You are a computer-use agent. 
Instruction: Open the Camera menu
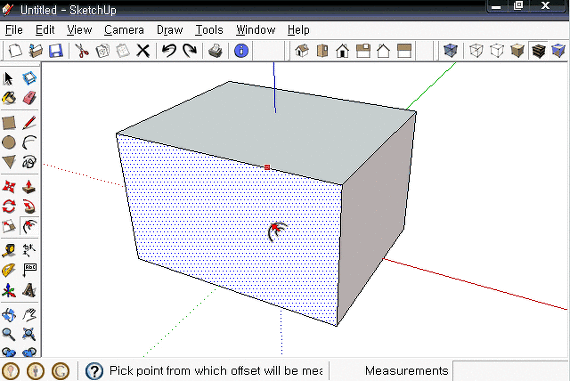point(124,30)
